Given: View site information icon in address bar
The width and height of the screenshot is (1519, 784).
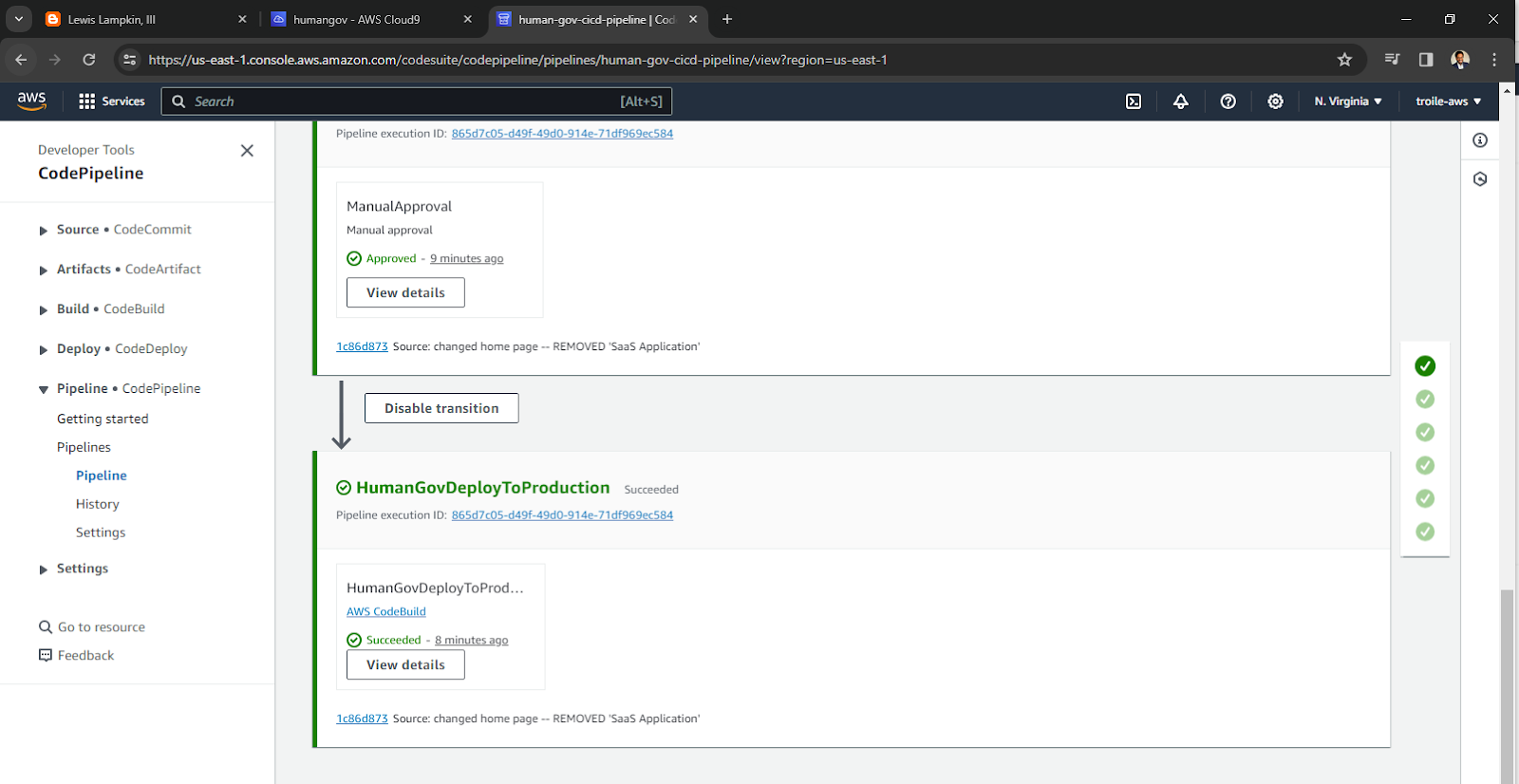Looking at the screenshot, I should [x=130, y=60].
